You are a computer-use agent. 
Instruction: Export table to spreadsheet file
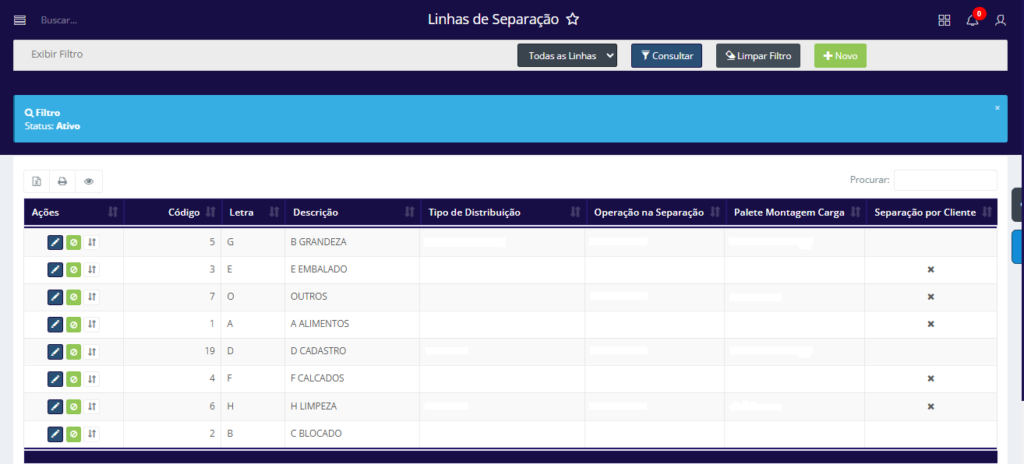[x=37, y=181]
